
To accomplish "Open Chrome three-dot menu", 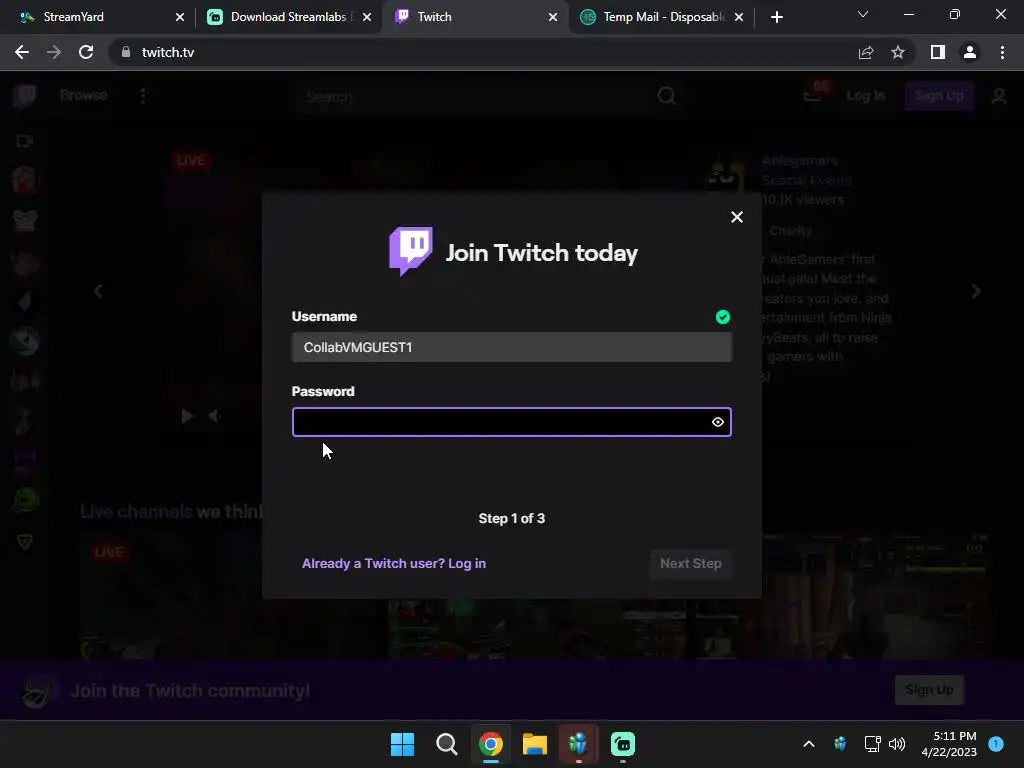I will [1002, 52].
